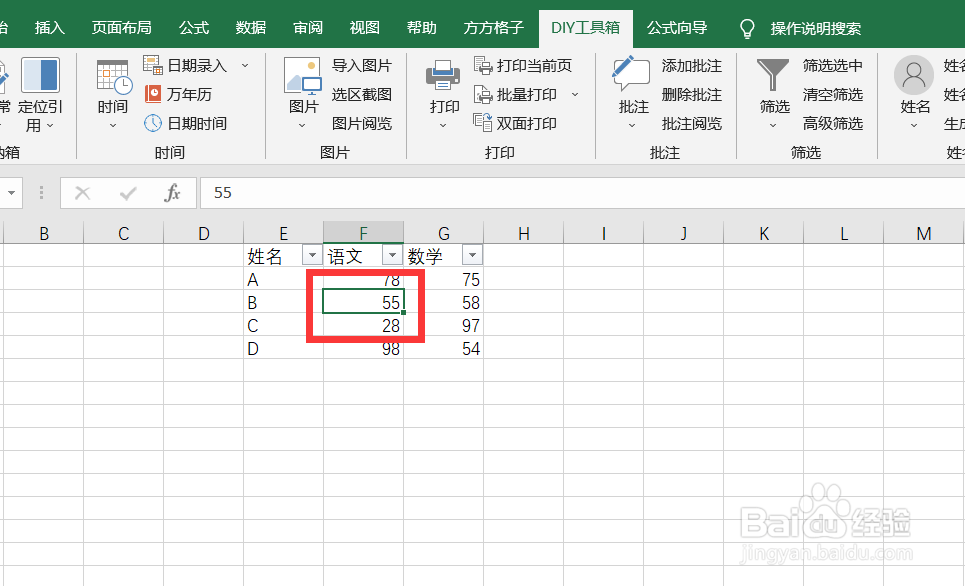Expand the 打印 button dropdown chevron
The image size is (965, 586).
pyautogui.click(x=443, y=126)
